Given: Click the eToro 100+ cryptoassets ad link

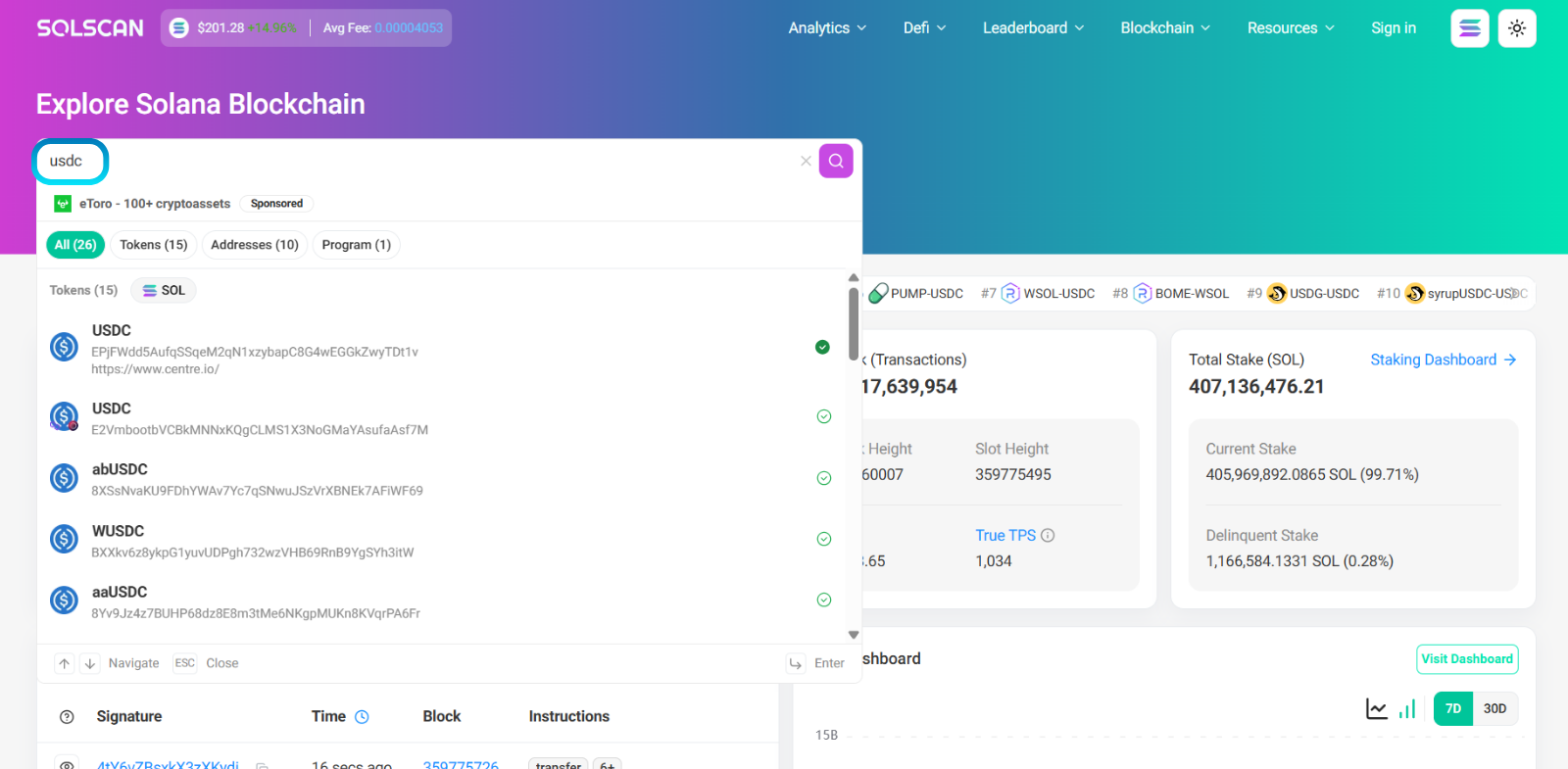Looking at the screenshot, I should coord(155,204).
